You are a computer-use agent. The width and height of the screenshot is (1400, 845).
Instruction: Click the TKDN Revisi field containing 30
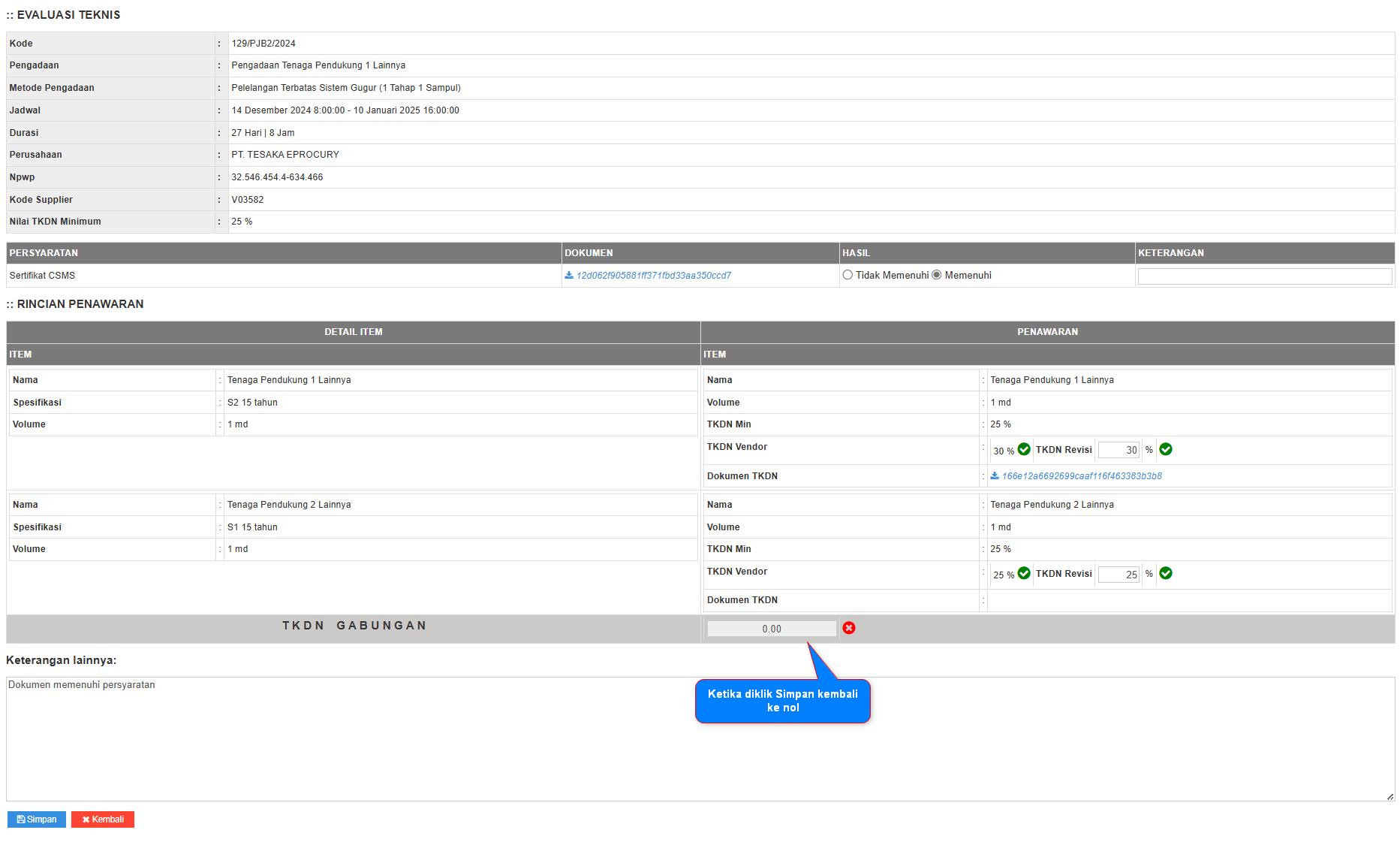tap(1118, 450)
